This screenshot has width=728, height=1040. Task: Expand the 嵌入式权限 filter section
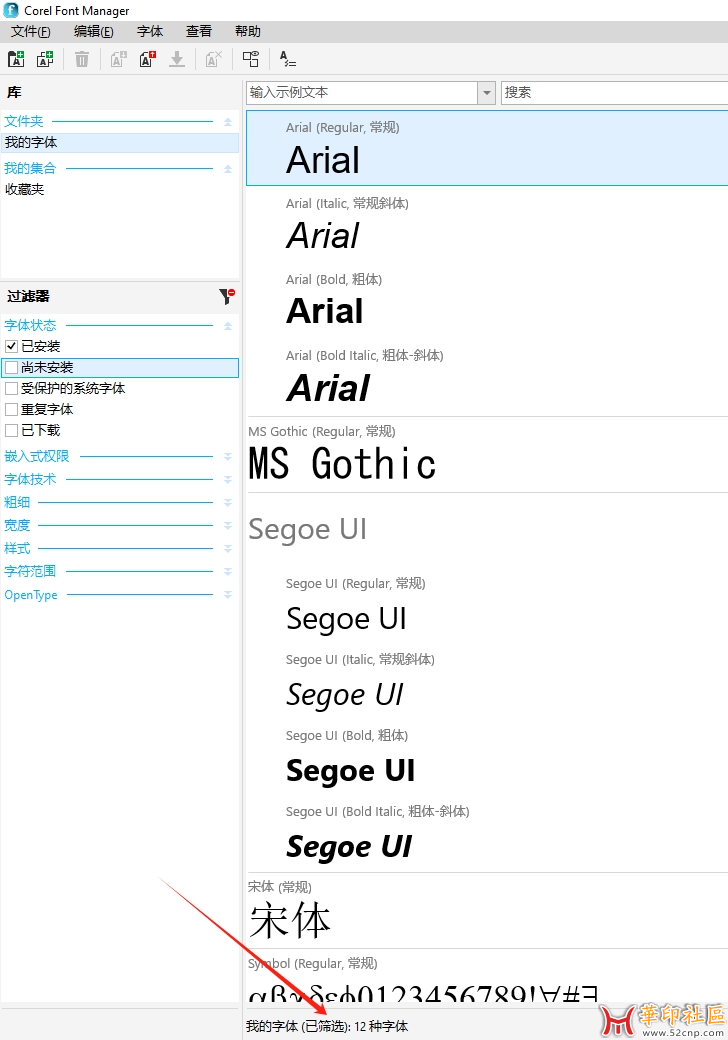point(227,457)
